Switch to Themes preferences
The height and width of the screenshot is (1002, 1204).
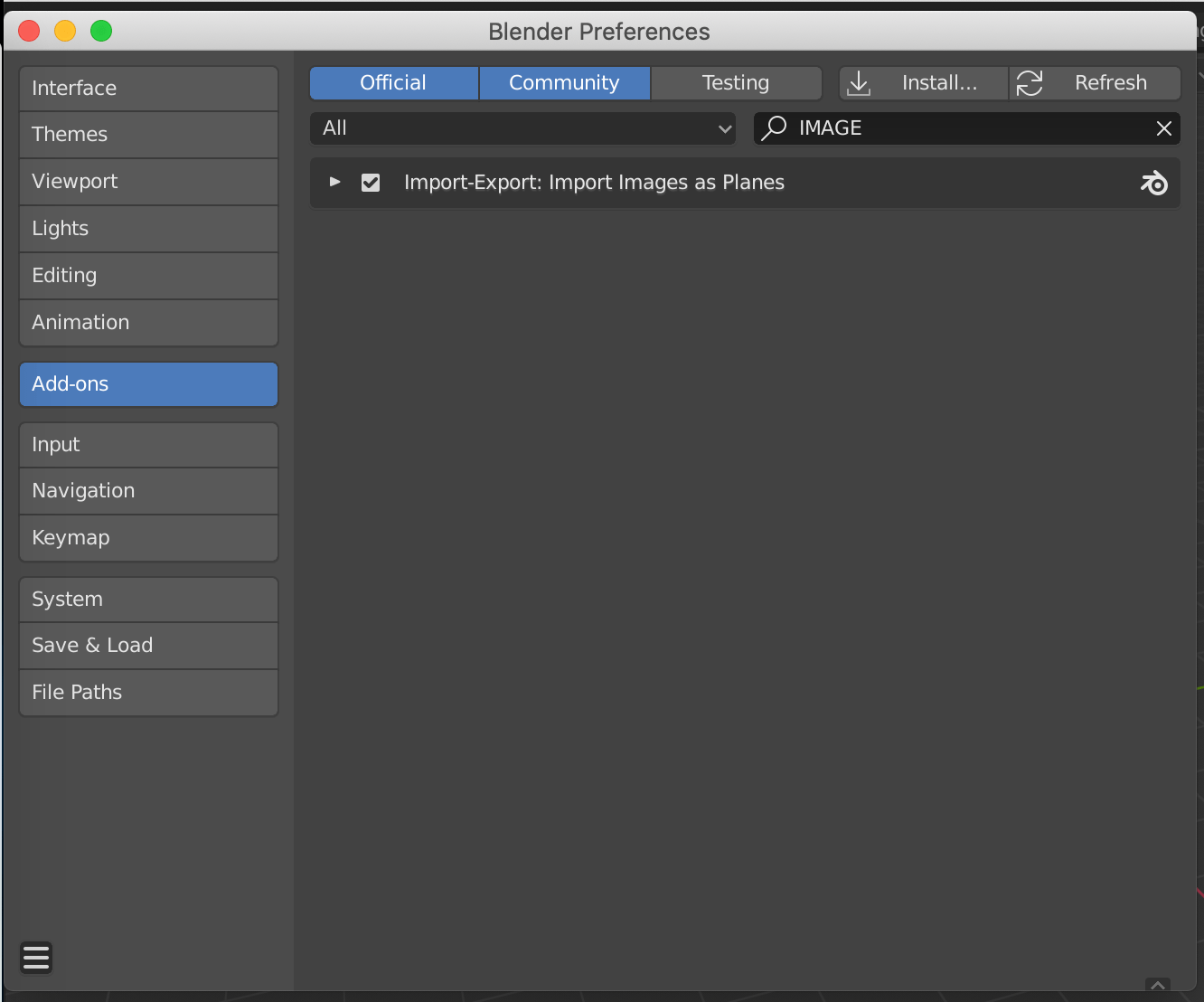pos(148,135)
